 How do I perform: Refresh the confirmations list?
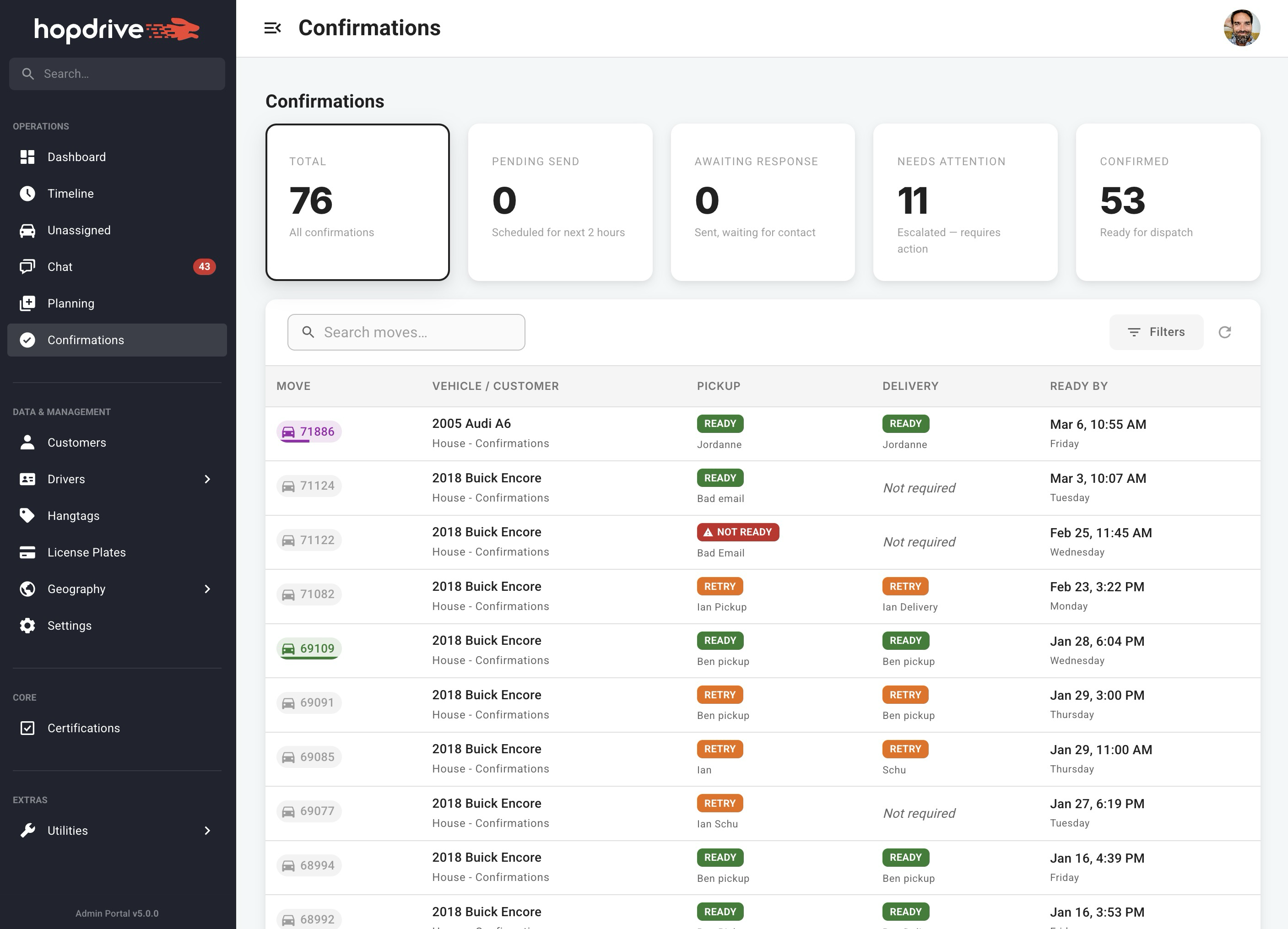coord(1225,332)
